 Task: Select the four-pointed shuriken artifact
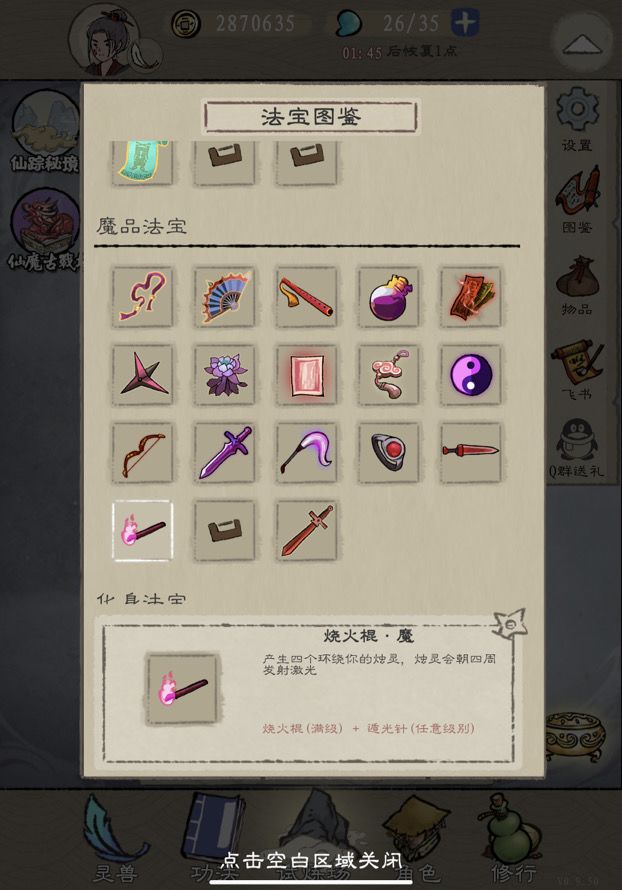coord(142,375)
